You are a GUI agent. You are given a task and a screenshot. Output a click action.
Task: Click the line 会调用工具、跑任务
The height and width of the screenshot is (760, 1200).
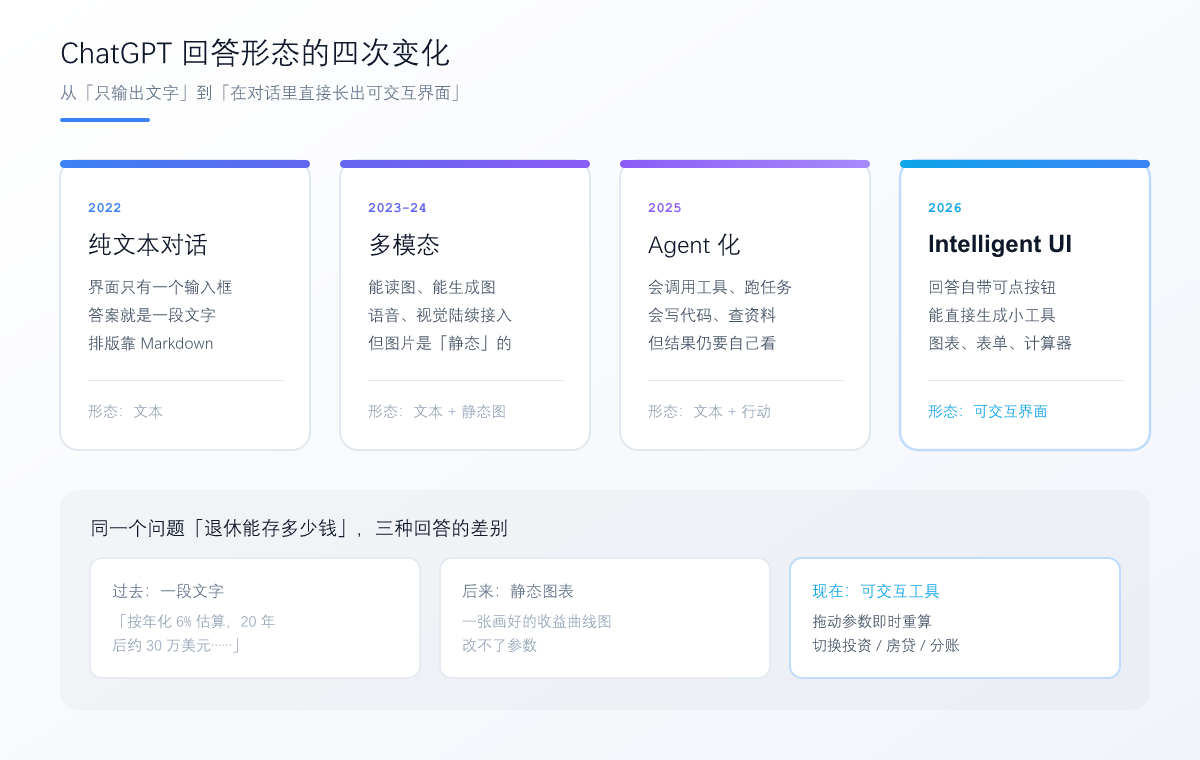pos(720,287)
